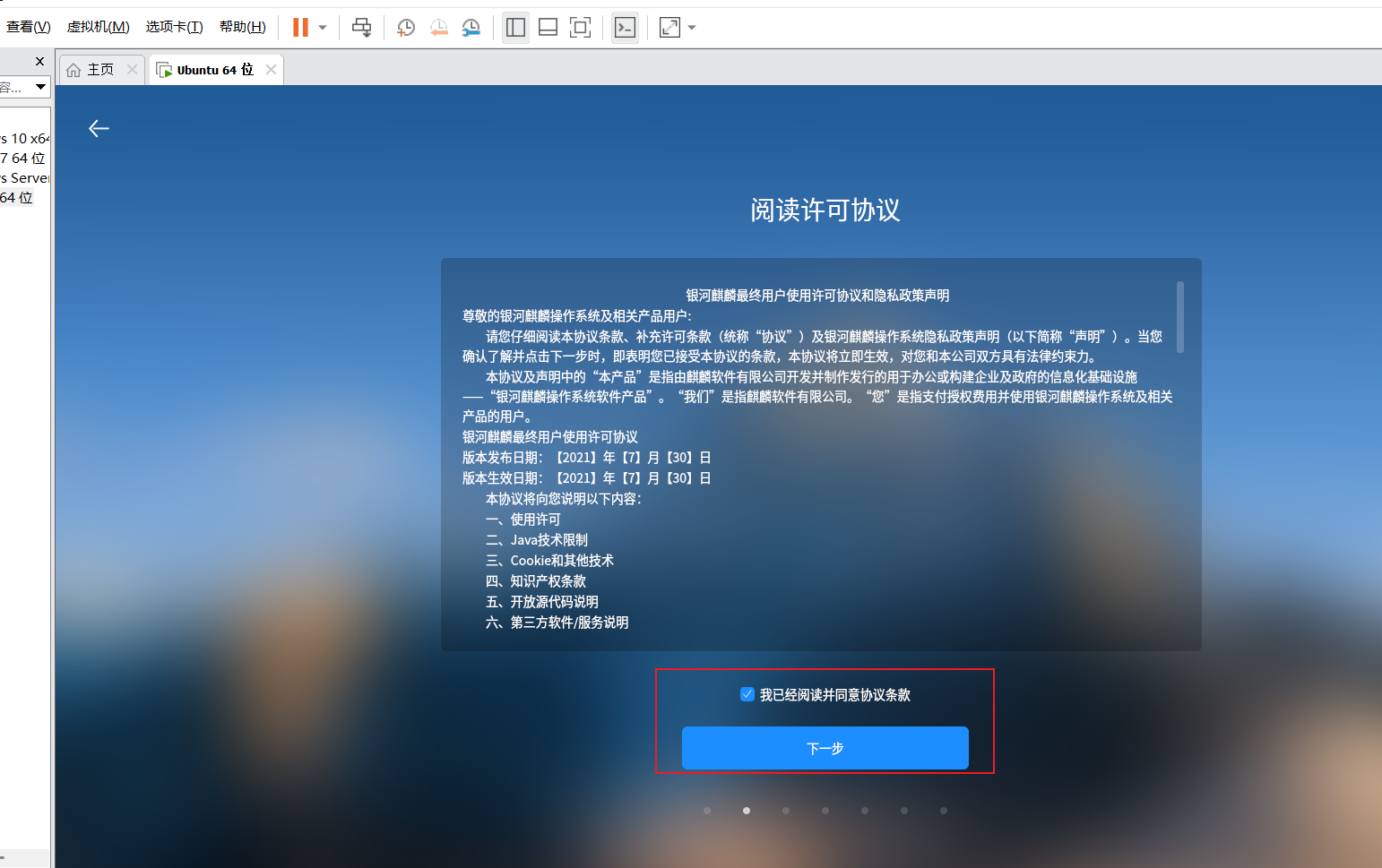1382x868 pixels.
Task: Open the library search filter dropdown arrow
Action: (40, 87)
